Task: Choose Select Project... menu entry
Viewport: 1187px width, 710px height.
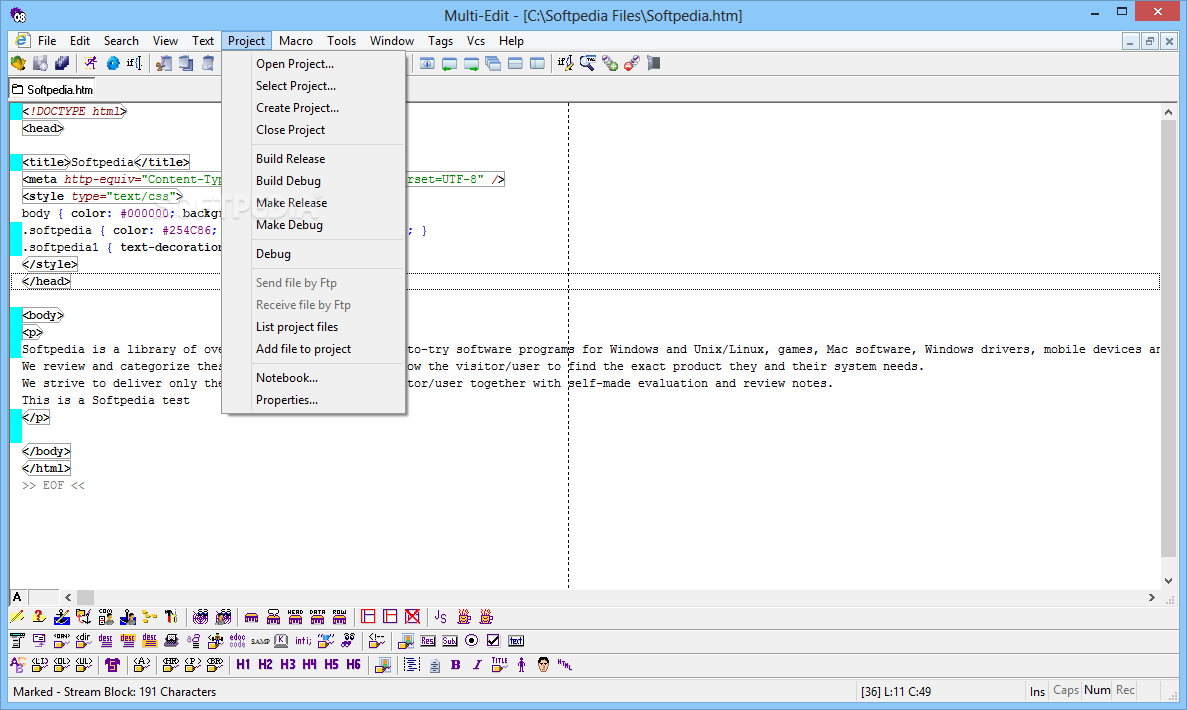Action: pyautogui.click(x=296, y=86)
